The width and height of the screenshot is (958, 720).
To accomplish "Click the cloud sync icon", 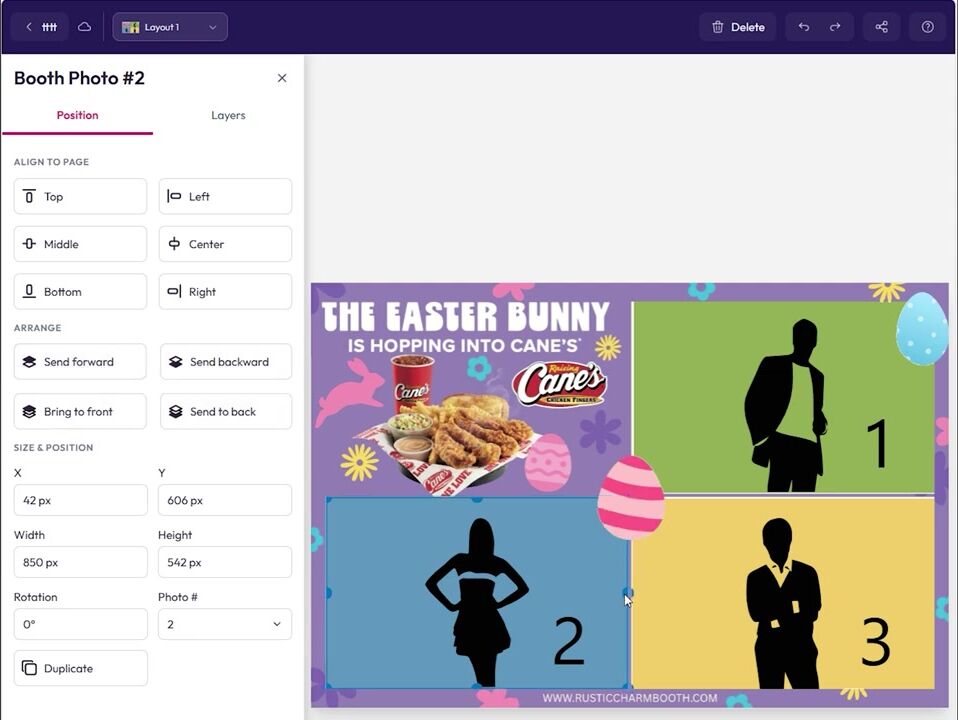I will tap(84, 27).
